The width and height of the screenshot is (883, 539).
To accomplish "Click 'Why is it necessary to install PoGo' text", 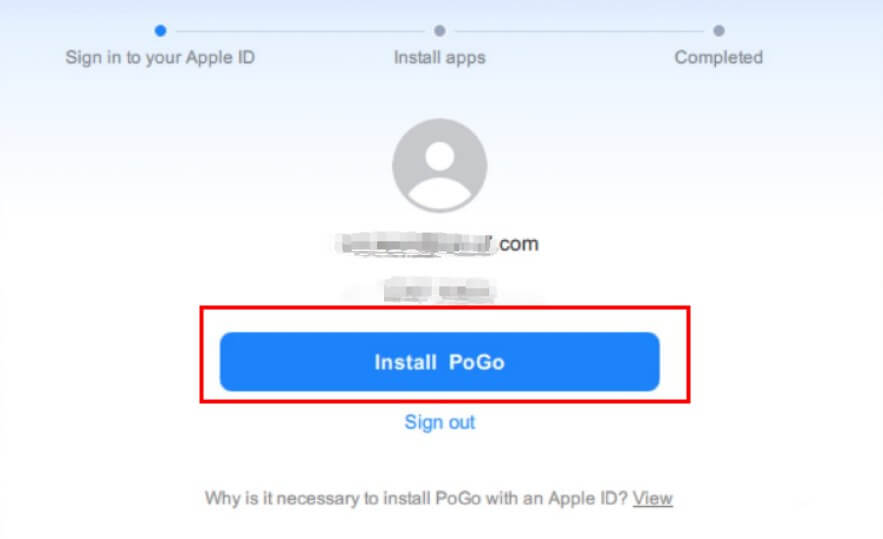I will tap(416, 498).
